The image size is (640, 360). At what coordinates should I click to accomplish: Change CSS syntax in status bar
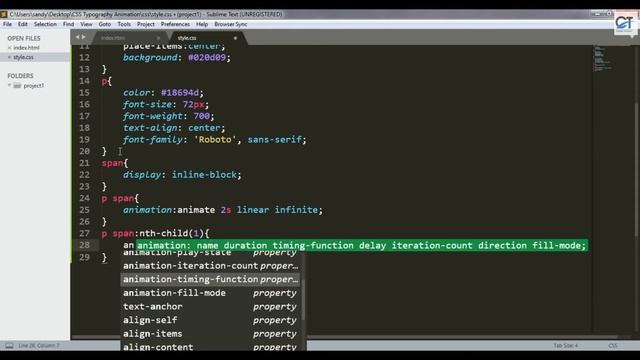[x=613, y=346]
